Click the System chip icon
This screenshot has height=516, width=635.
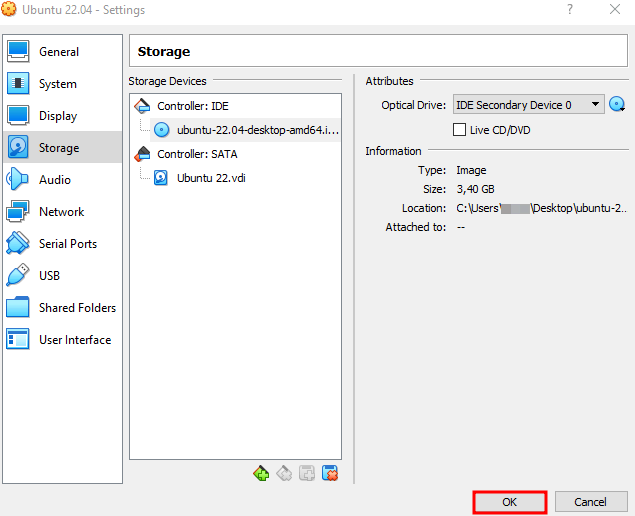(x=18, y=83)
